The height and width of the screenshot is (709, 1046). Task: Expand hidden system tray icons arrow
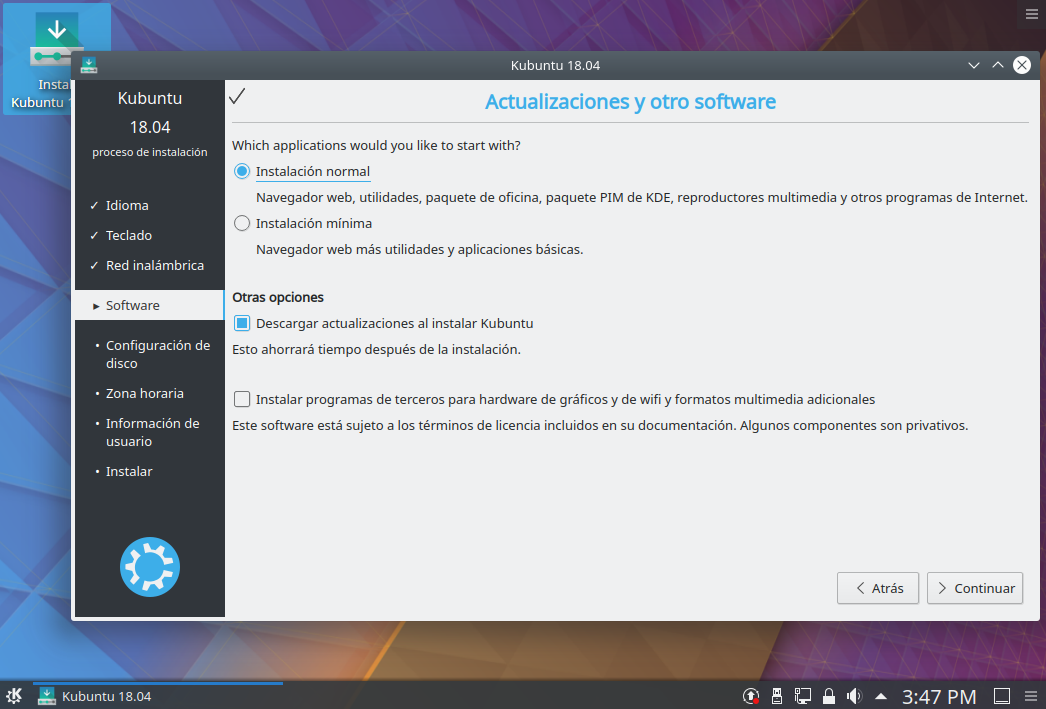(881, 696)
